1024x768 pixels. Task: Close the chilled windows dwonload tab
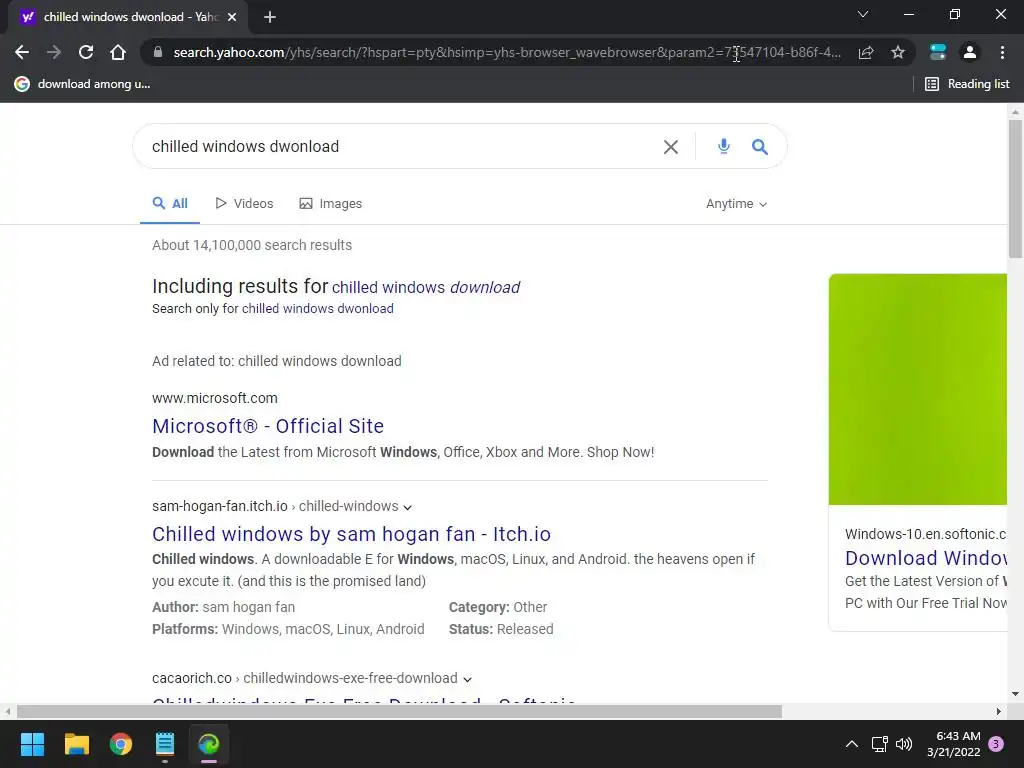pos(232,17)
